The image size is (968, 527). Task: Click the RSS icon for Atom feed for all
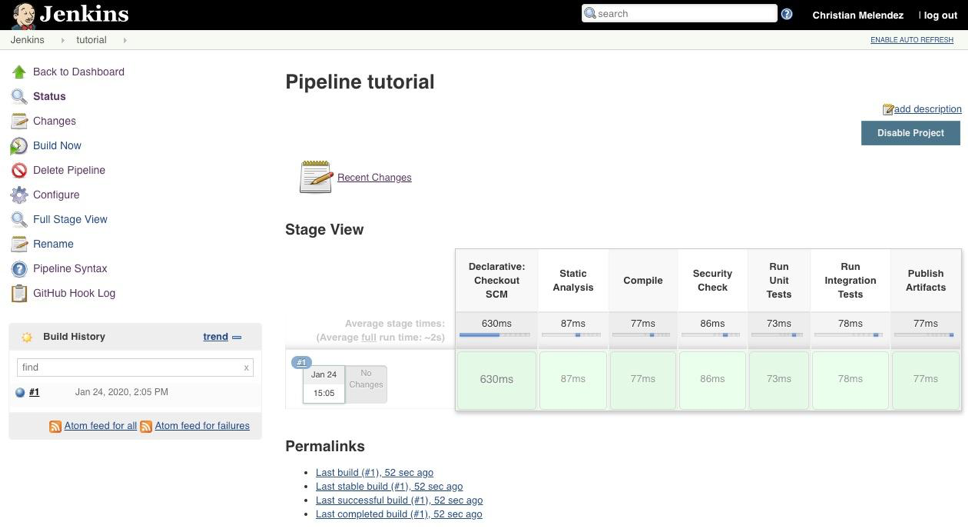click(x=55, y=426)
